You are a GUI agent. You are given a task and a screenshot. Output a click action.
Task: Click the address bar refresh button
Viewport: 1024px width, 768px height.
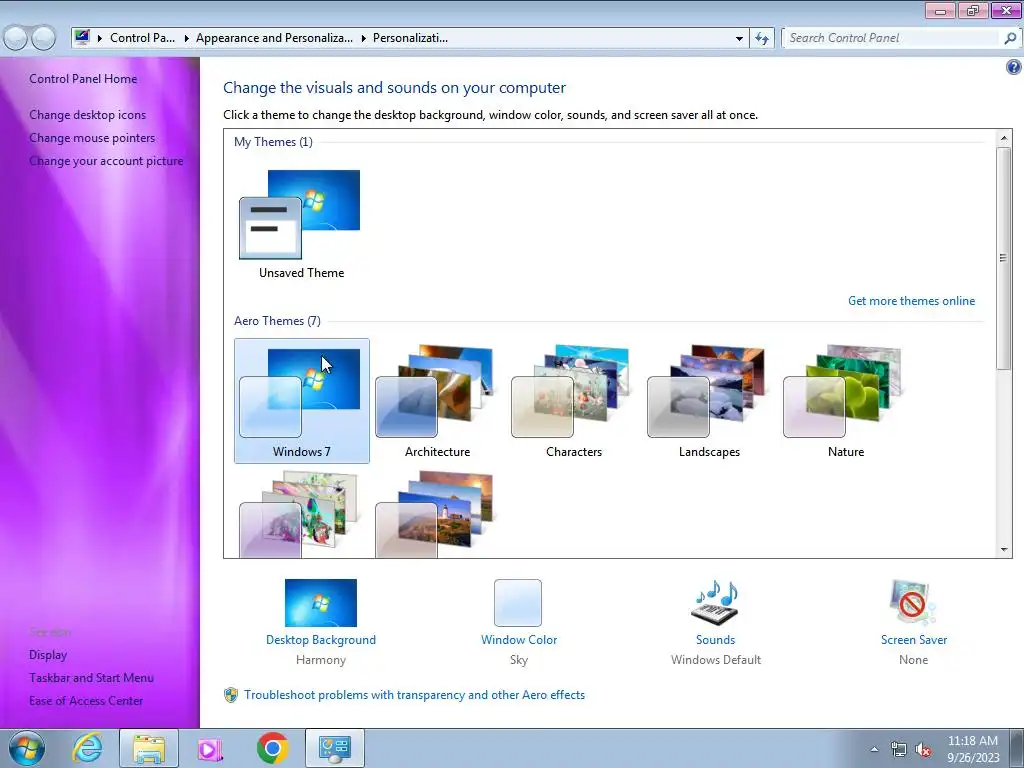pyautogui.click(x=761, y=38)
